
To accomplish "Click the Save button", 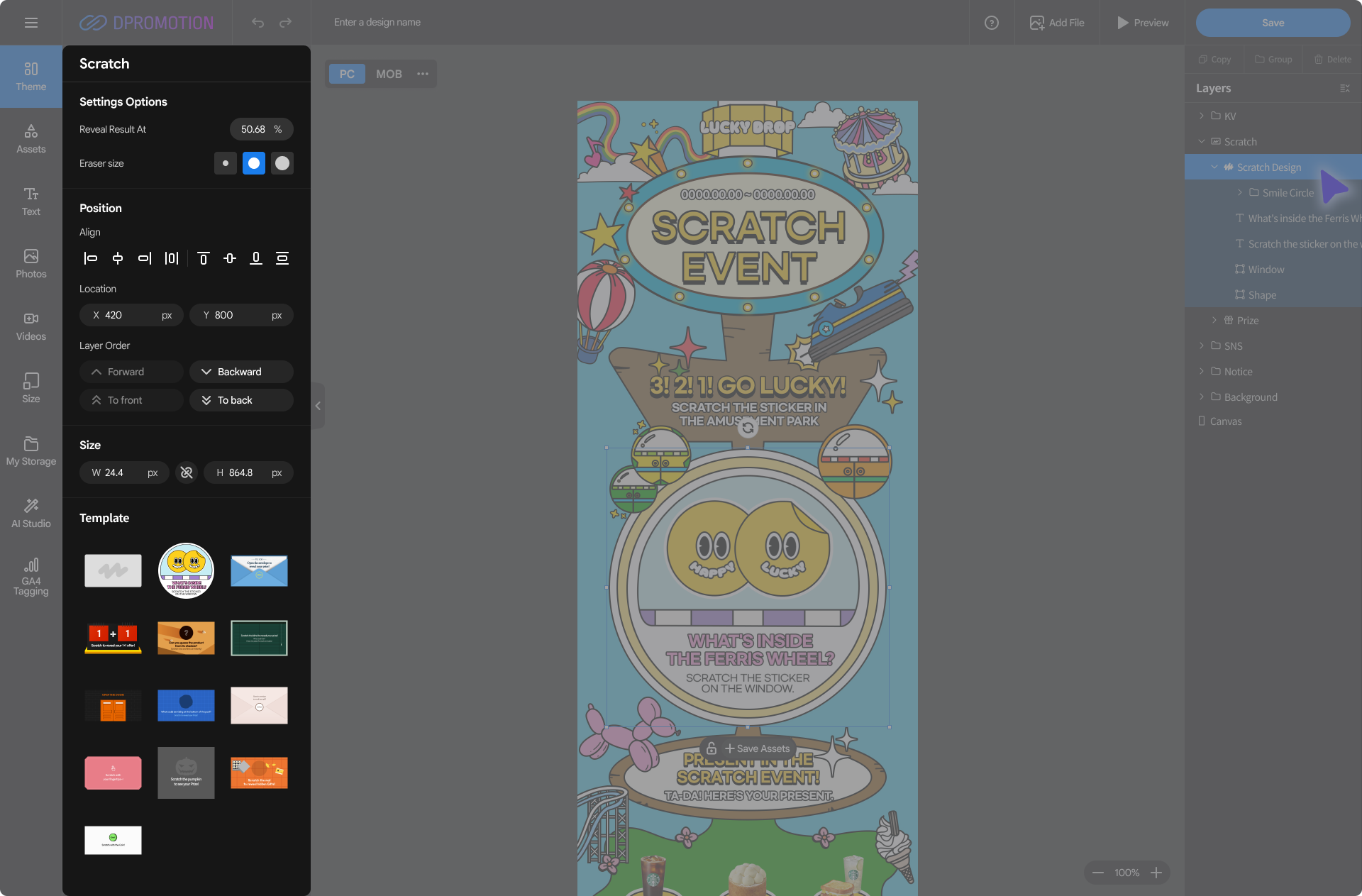I will point(1273,23).
